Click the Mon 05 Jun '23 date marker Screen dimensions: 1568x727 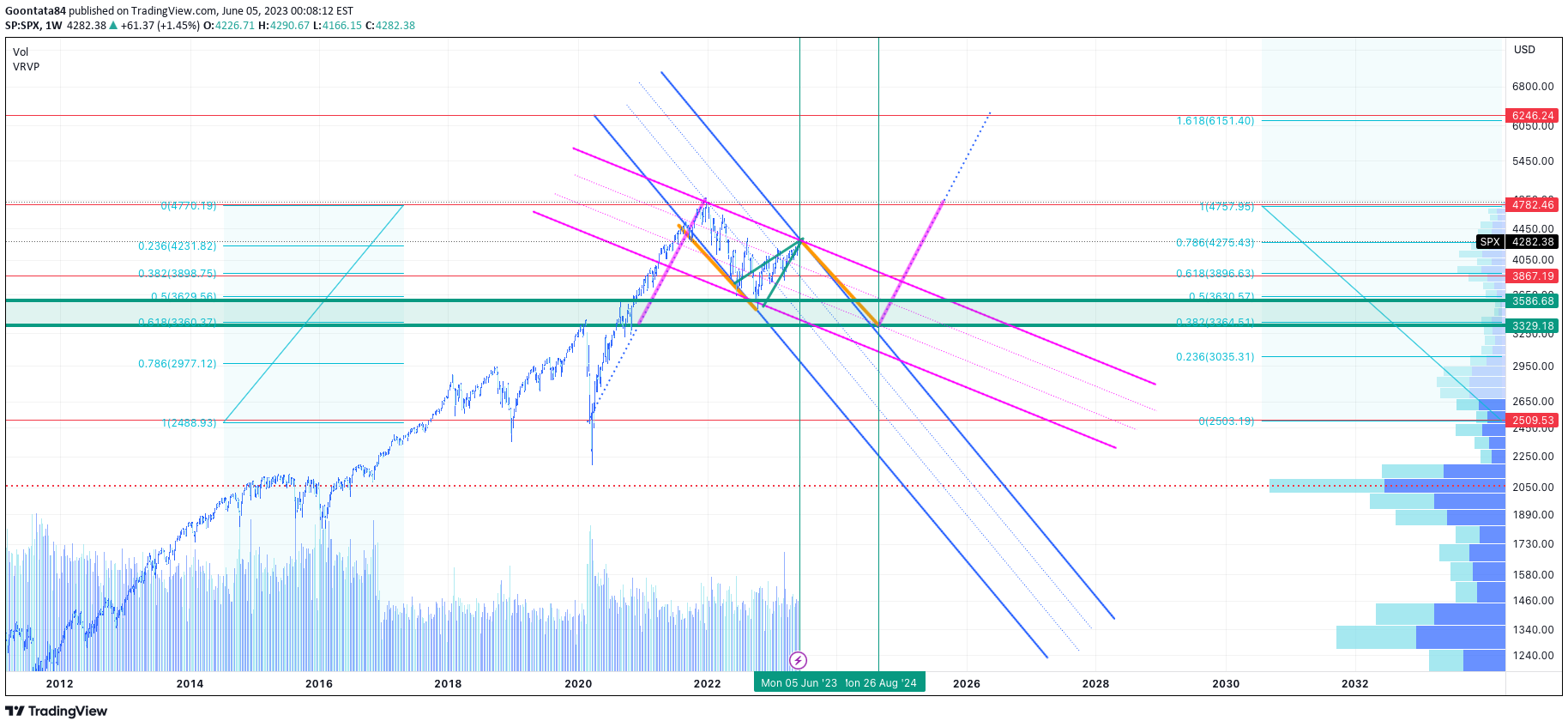click(x=799, y=683)
